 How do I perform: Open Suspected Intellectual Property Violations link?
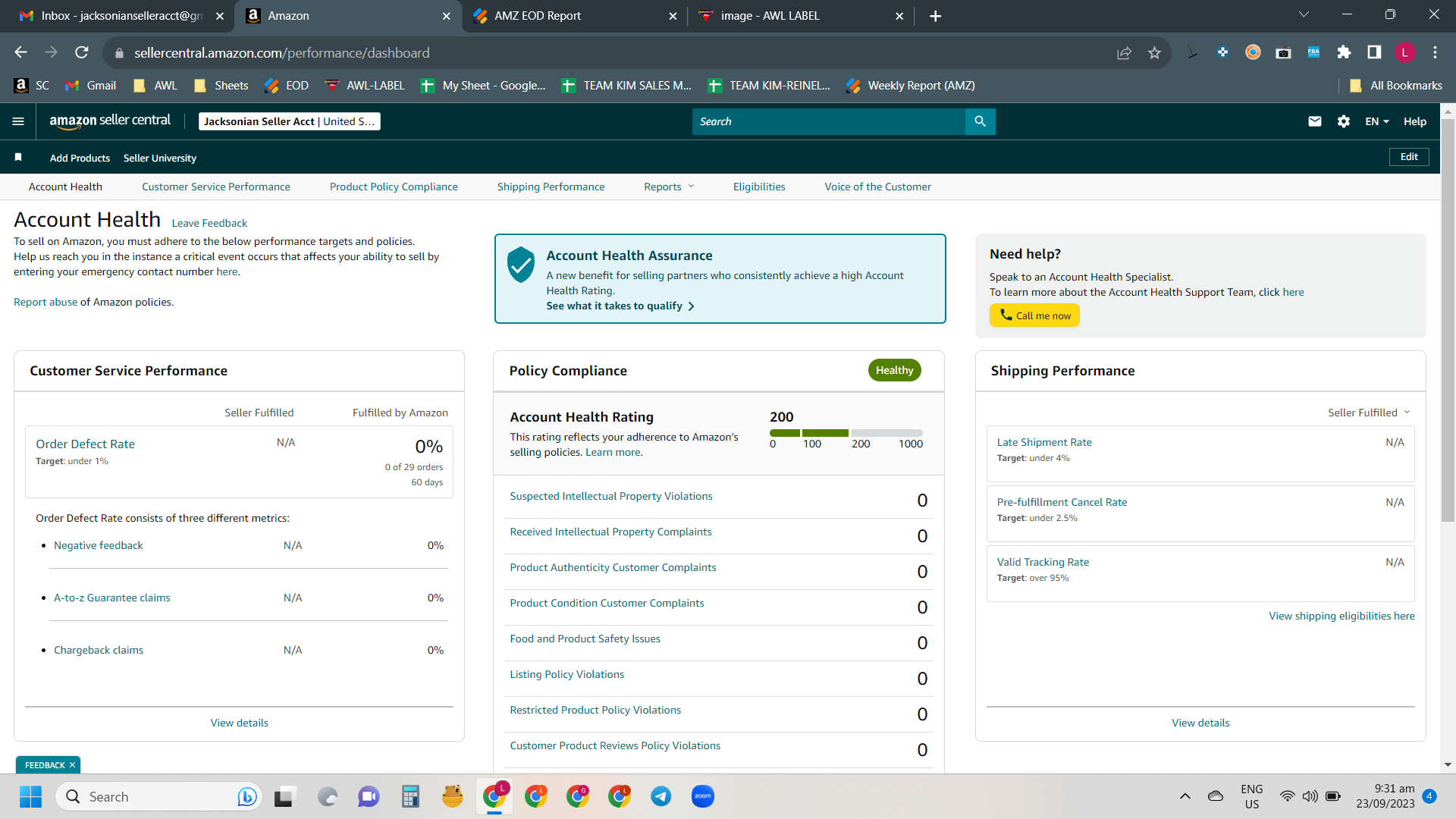click(611, 496)
